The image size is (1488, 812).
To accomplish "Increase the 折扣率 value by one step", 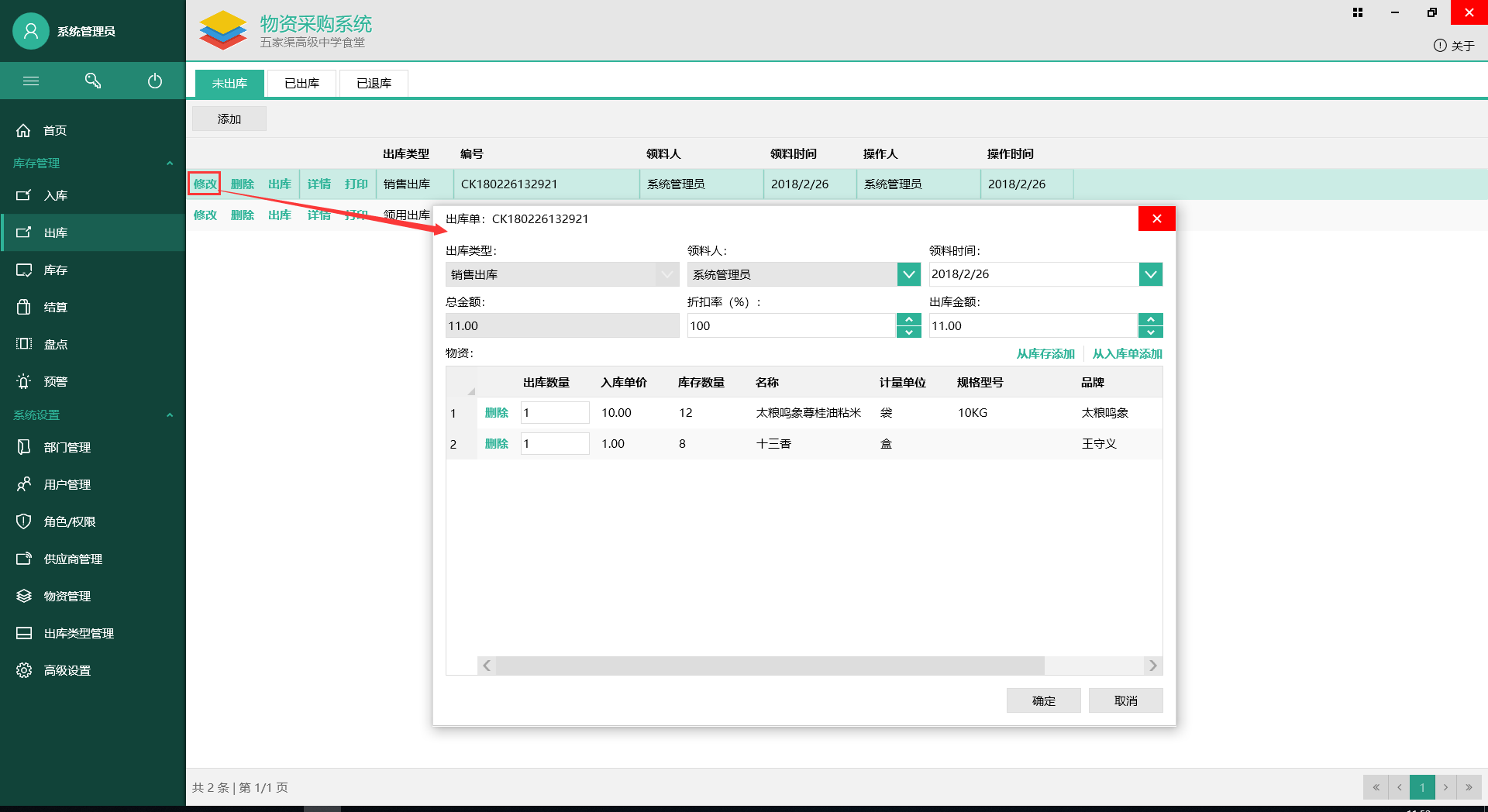I will [908, 319].
